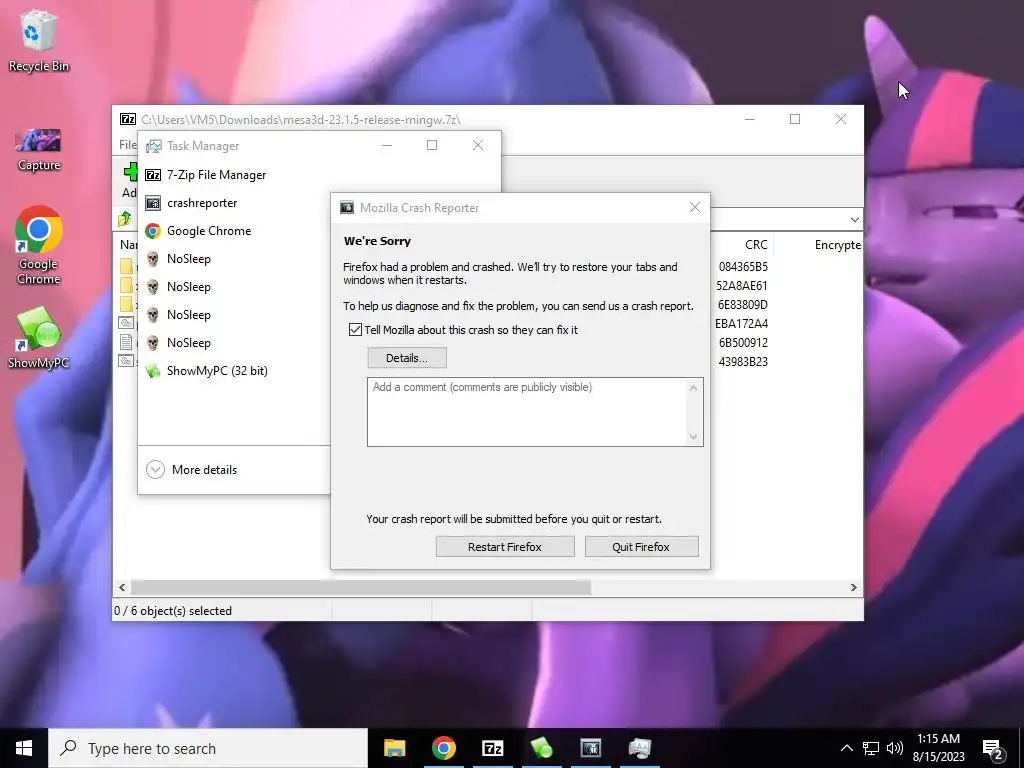This screenshot has width=1024, height=768.
Task: Click the network tray icon
Action: pyautogui.click(x=871, y=748)
